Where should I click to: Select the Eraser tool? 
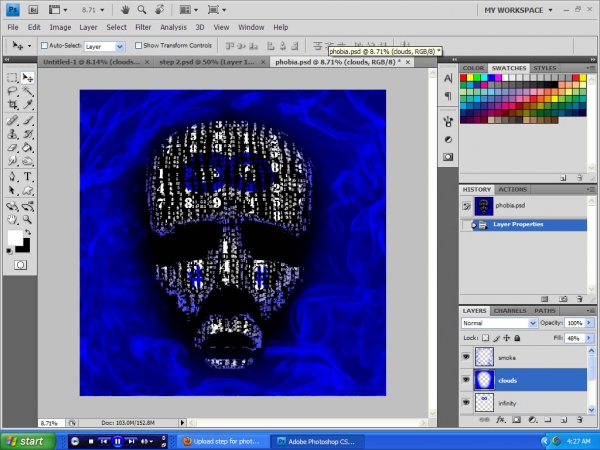(x=12, y=147)
